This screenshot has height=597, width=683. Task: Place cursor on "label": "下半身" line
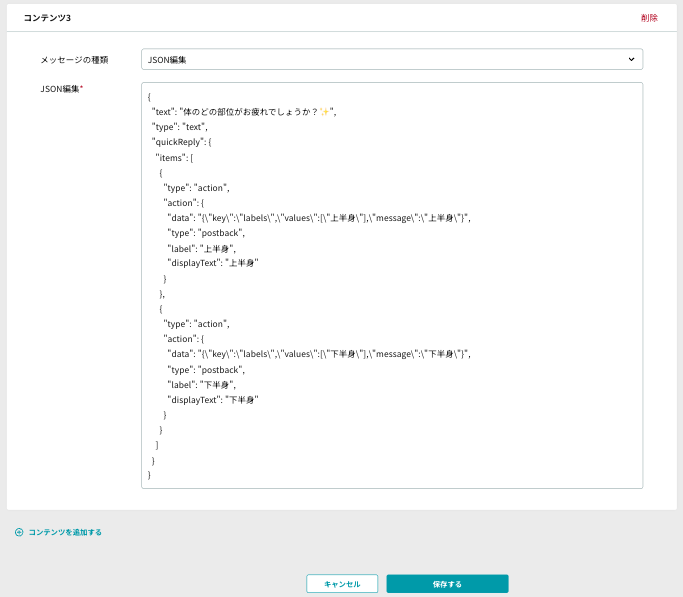pos(202,385)
